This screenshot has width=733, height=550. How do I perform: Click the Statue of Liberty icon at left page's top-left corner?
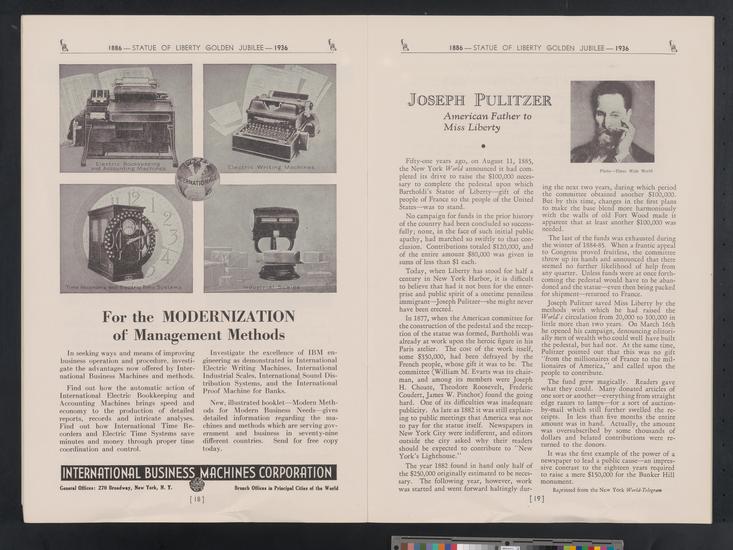coord(65,45)
